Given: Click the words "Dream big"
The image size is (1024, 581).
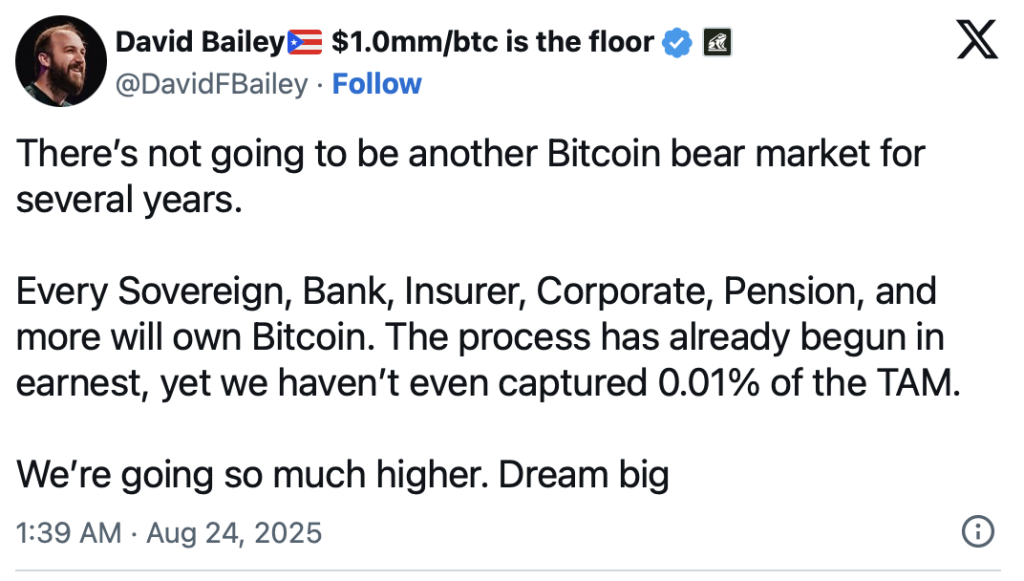Looking at the screenshot, I should click(x=584, y=475).
